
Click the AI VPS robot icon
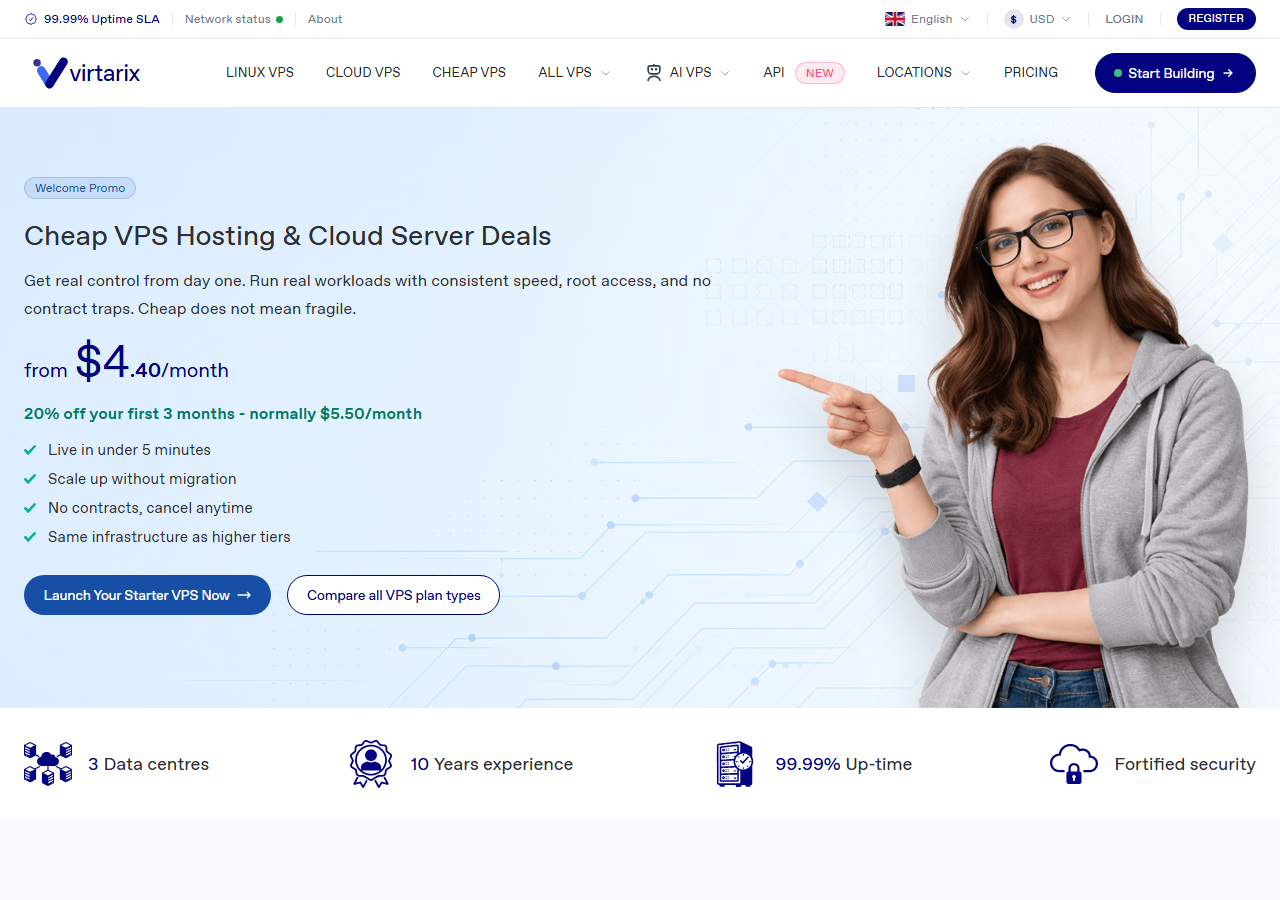[x=654, y=72]
